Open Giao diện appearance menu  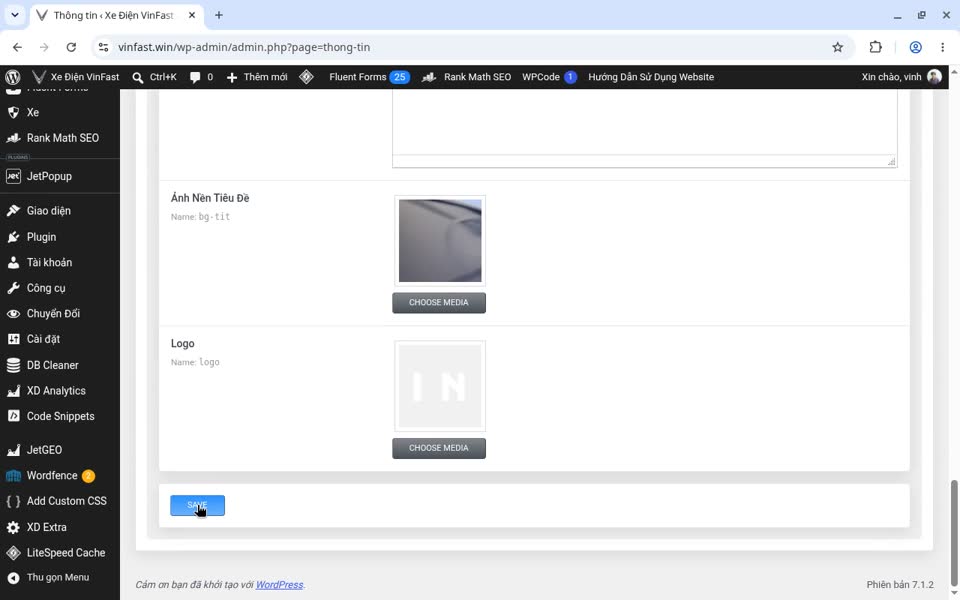click(60, 211)
